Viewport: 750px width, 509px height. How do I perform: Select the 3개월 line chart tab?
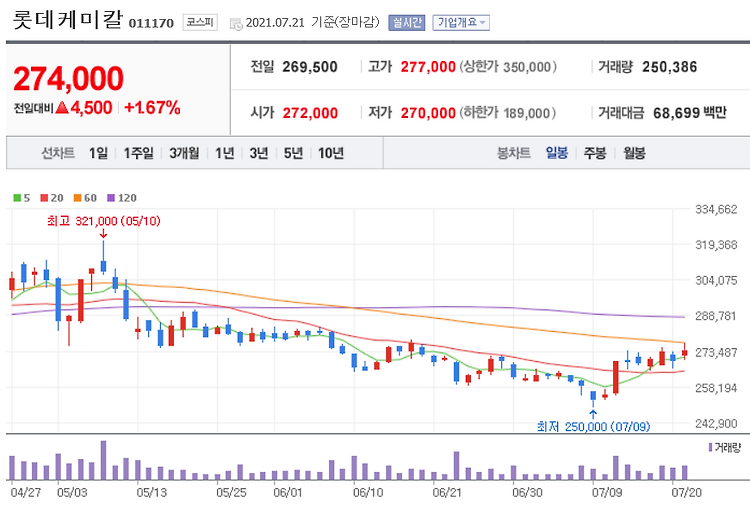point(184,153)
